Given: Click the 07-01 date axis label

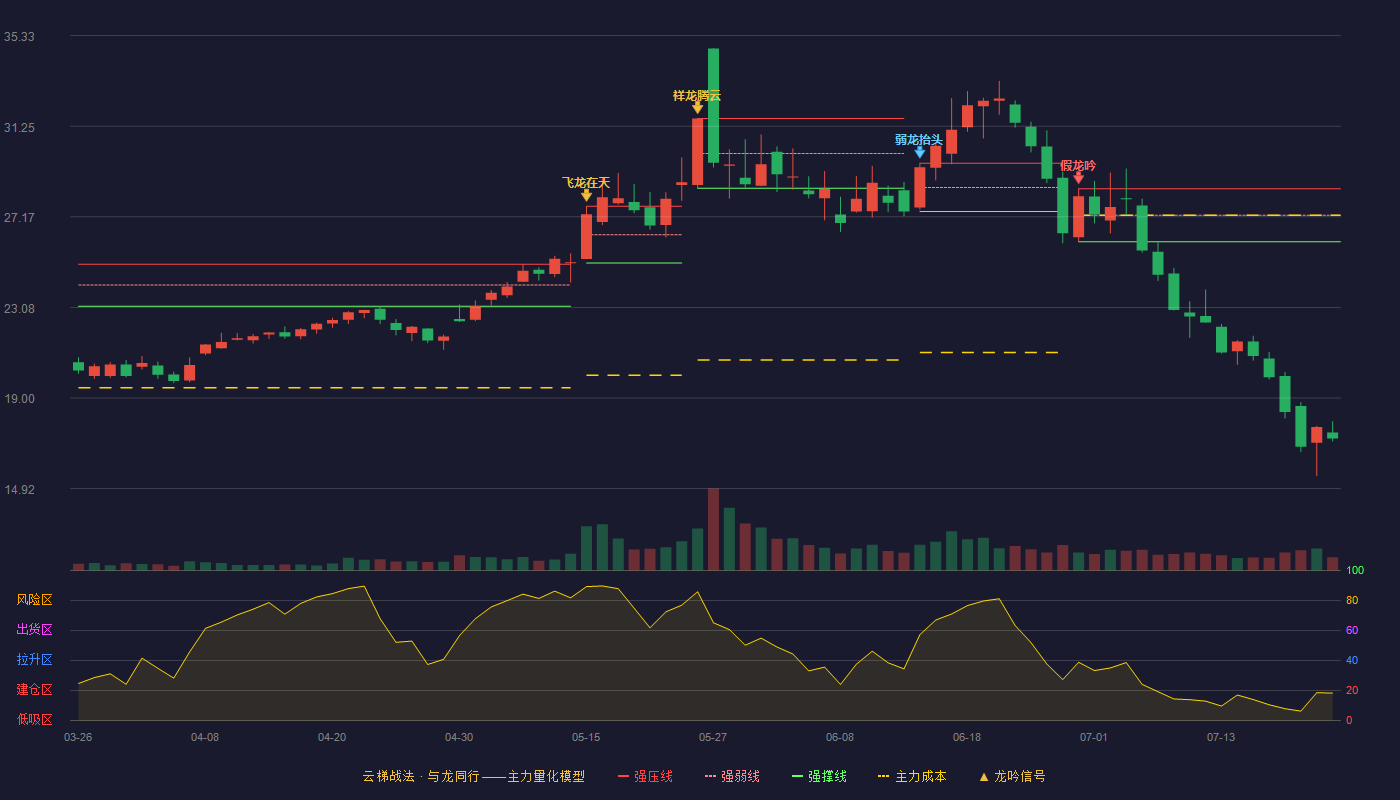Looking at the screenshot, I should pyautogui.click(x=1094, y=737).
